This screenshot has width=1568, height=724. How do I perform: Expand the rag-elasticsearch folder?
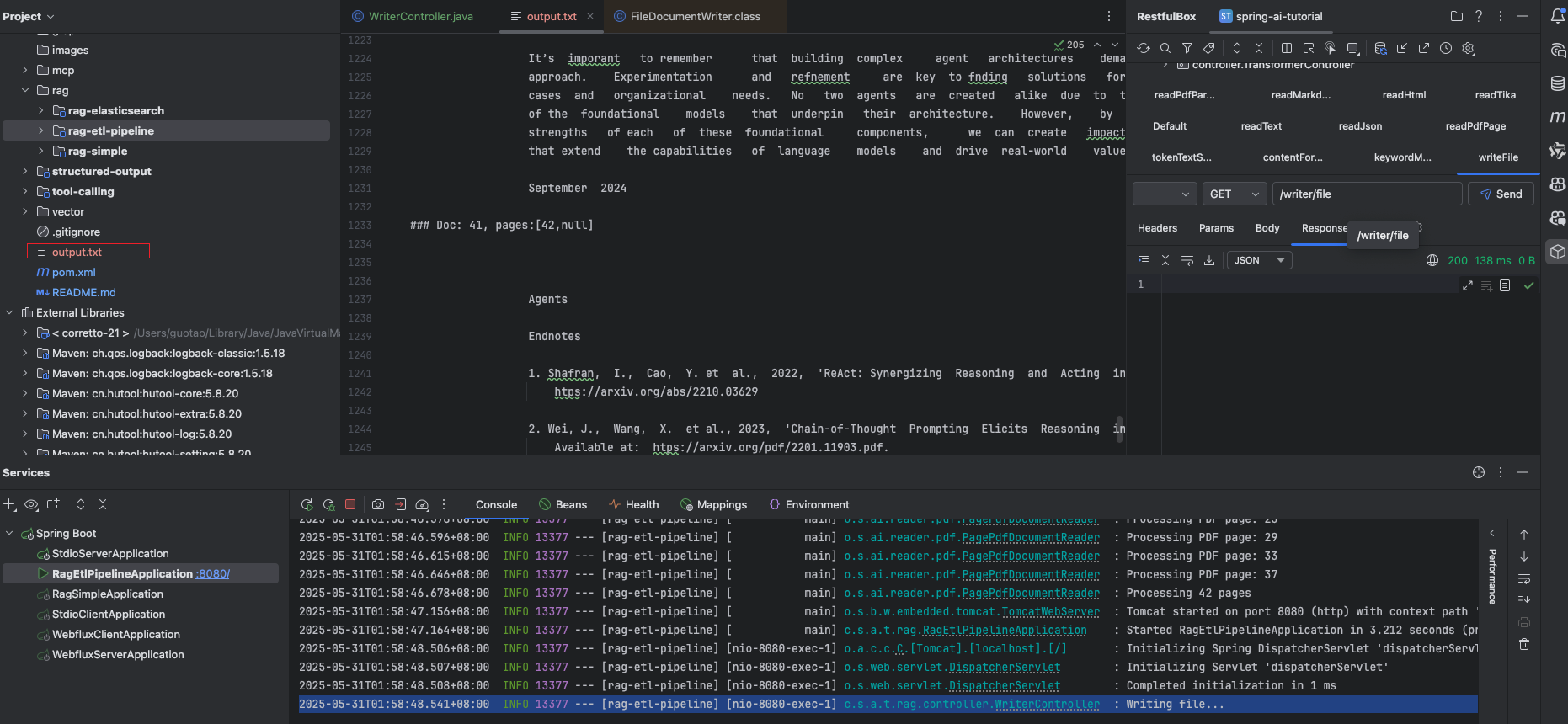[x=40, y=110]
